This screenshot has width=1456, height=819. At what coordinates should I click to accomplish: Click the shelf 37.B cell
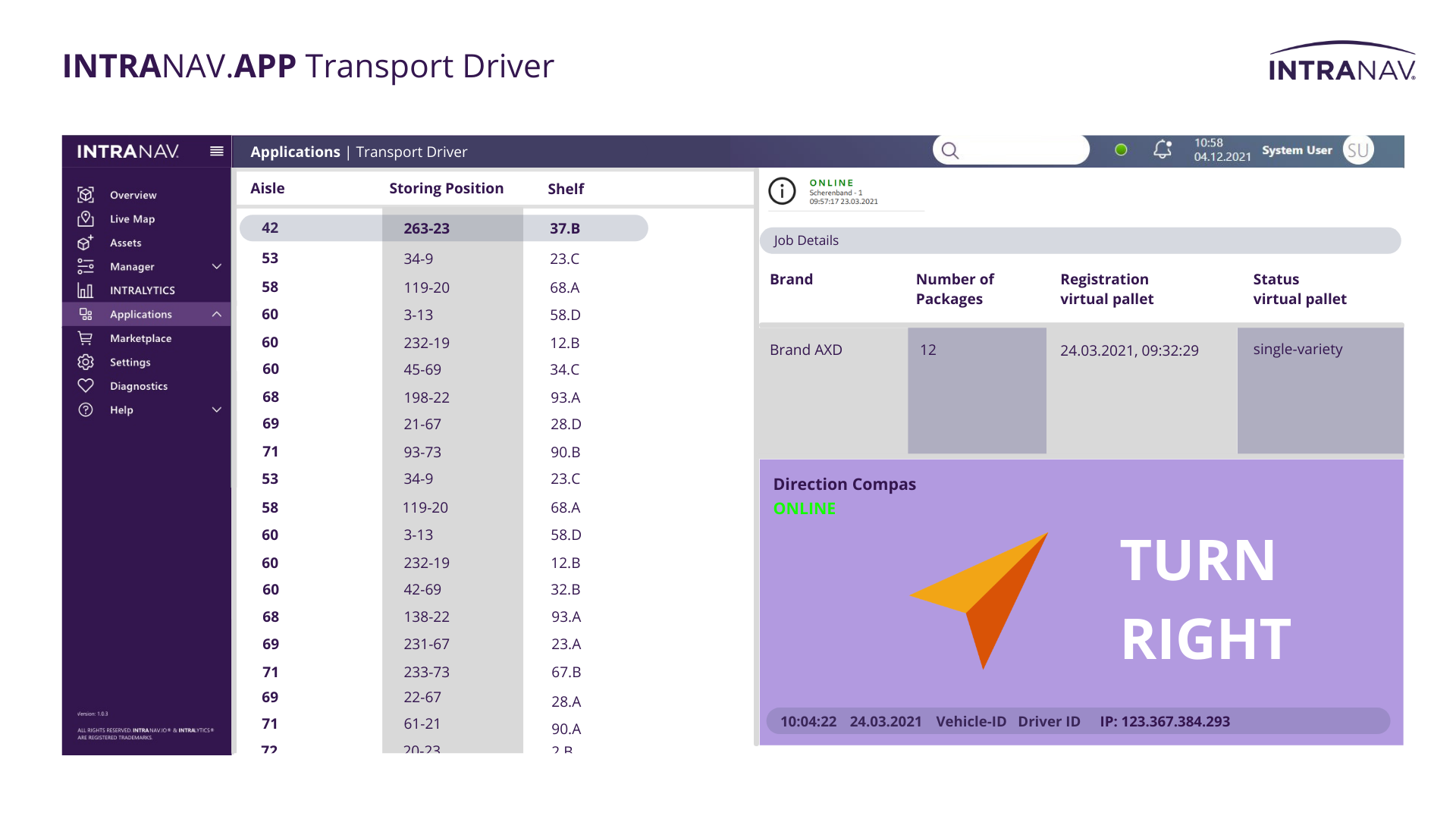coord(565,228)
